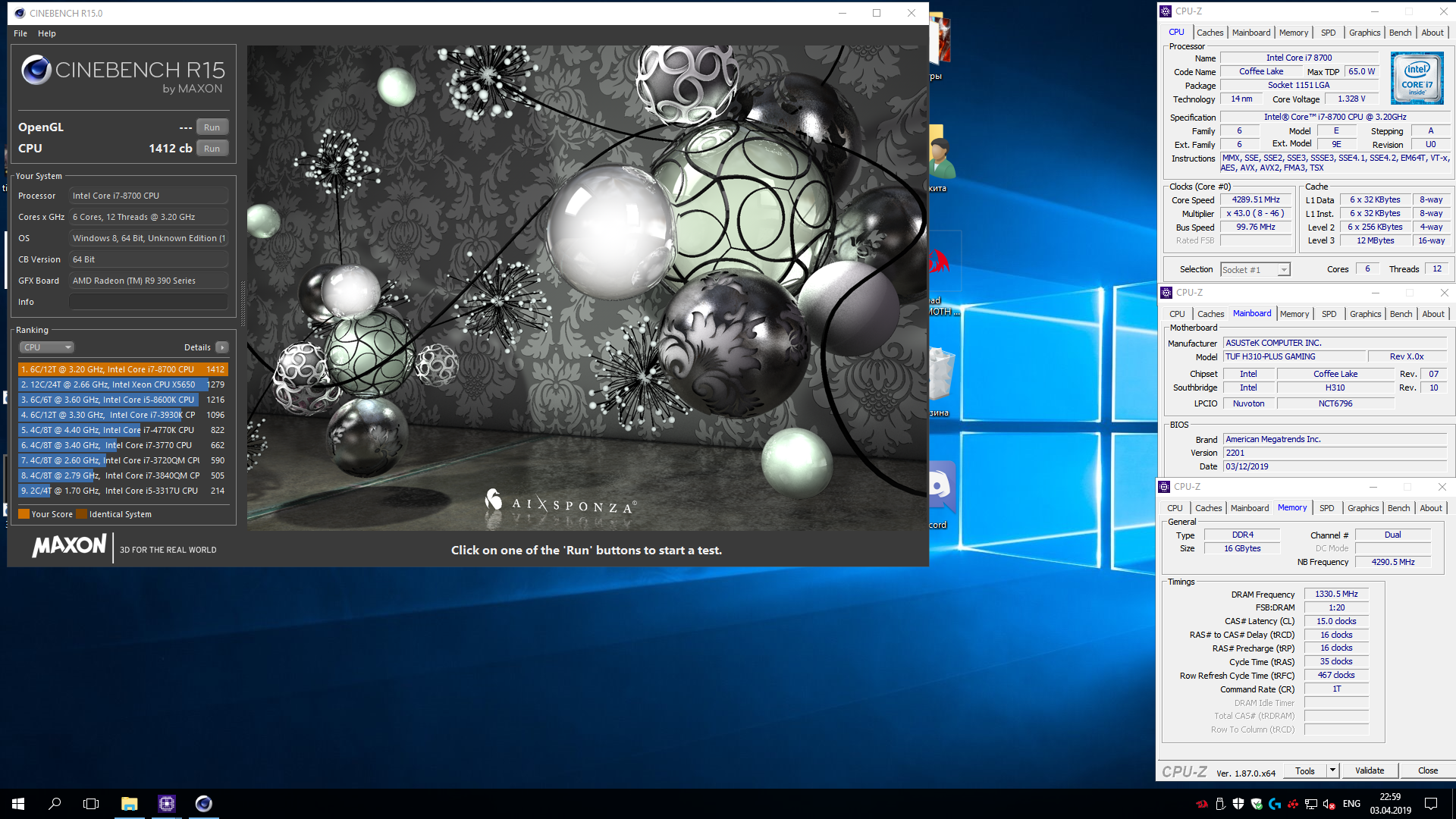This screenshot has width=1456, height=819.
Task: Click the CPU-Z Tools button
Action: [x=1305, y=770]
